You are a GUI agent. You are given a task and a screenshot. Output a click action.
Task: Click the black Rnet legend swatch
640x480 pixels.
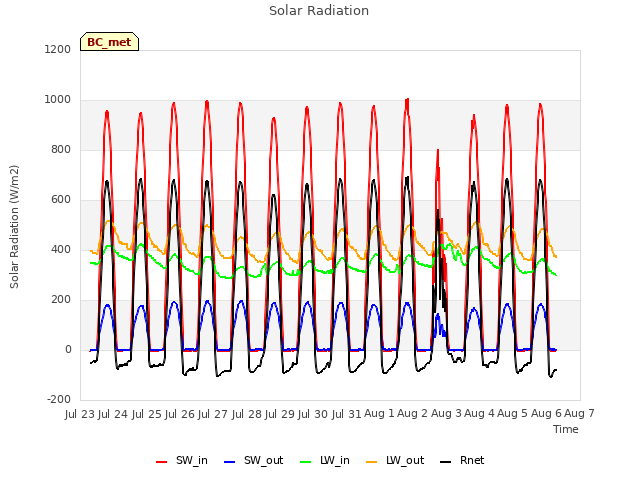click(x=446, y=462)
